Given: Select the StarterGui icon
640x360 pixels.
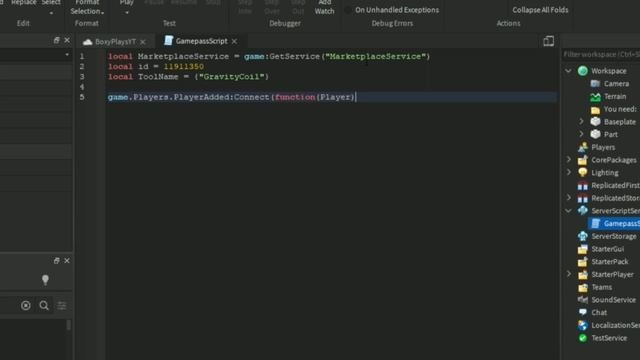Looking at the screenshot, I should [x=582, y=249].
